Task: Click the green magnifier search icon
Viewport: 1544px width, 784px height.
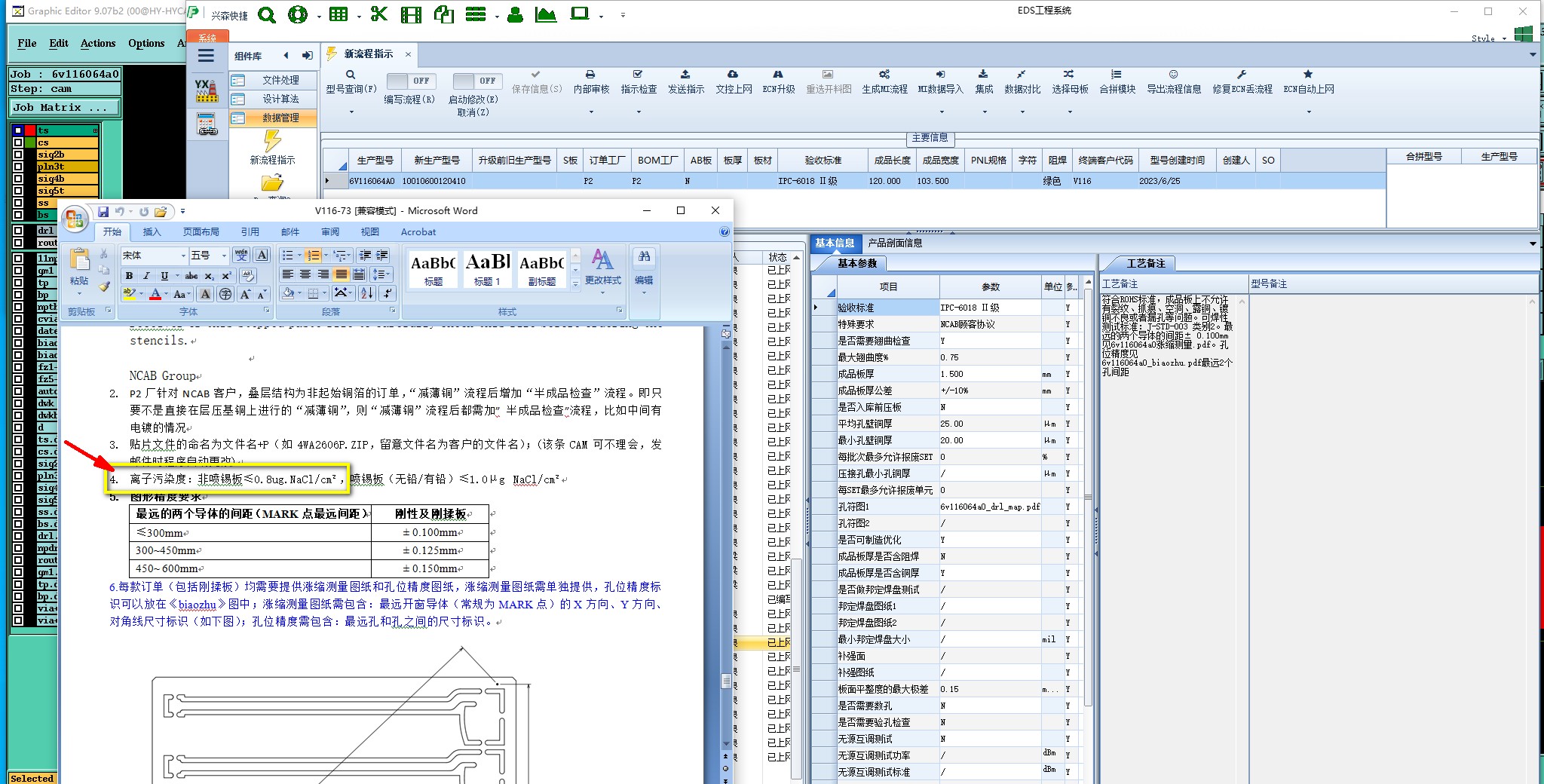Action: [266, 14]
